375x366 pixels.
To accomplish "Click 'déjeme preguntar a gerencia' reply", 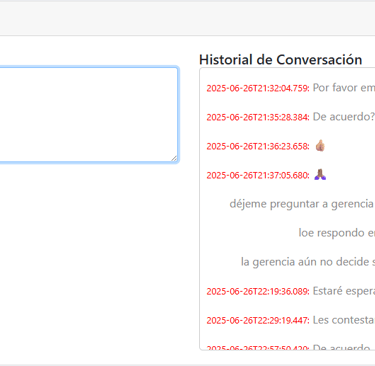I will [x=302, y=204].
